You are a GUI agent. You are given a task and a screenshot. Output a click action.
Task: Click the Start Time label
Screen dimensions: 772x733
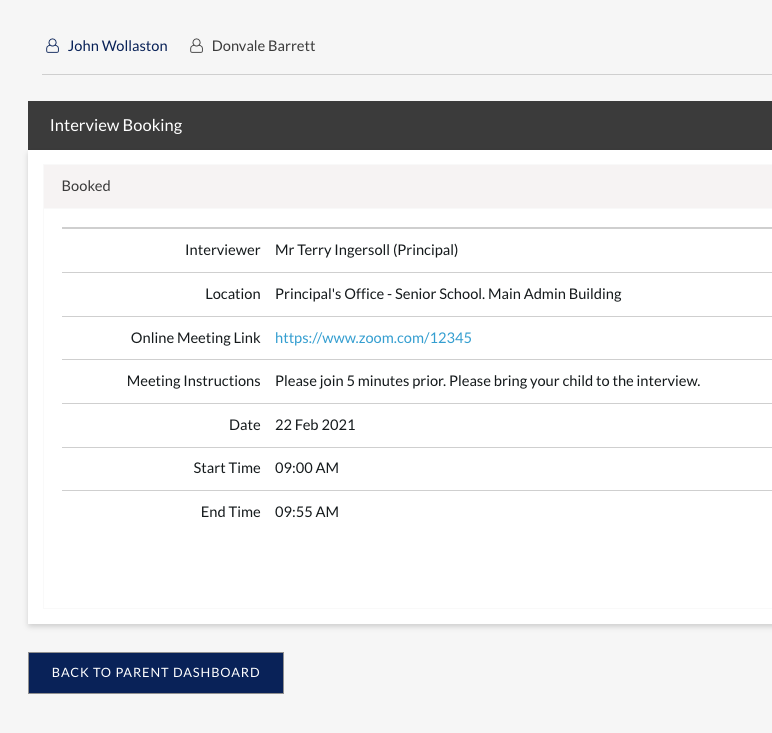tap(227, 468)
